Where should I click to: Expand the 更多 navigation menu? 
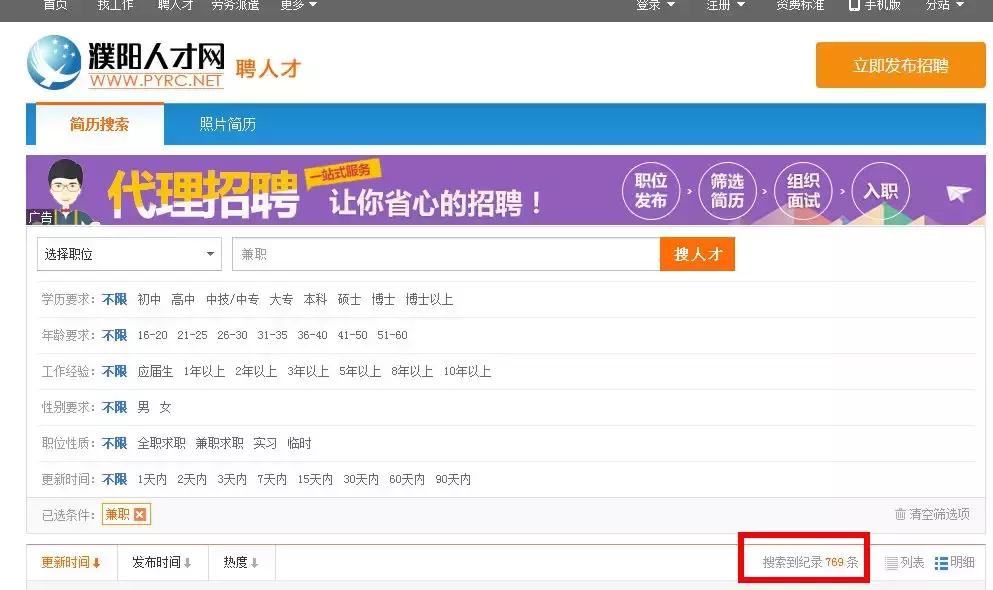pyautogui.click(x=293, y=7)
